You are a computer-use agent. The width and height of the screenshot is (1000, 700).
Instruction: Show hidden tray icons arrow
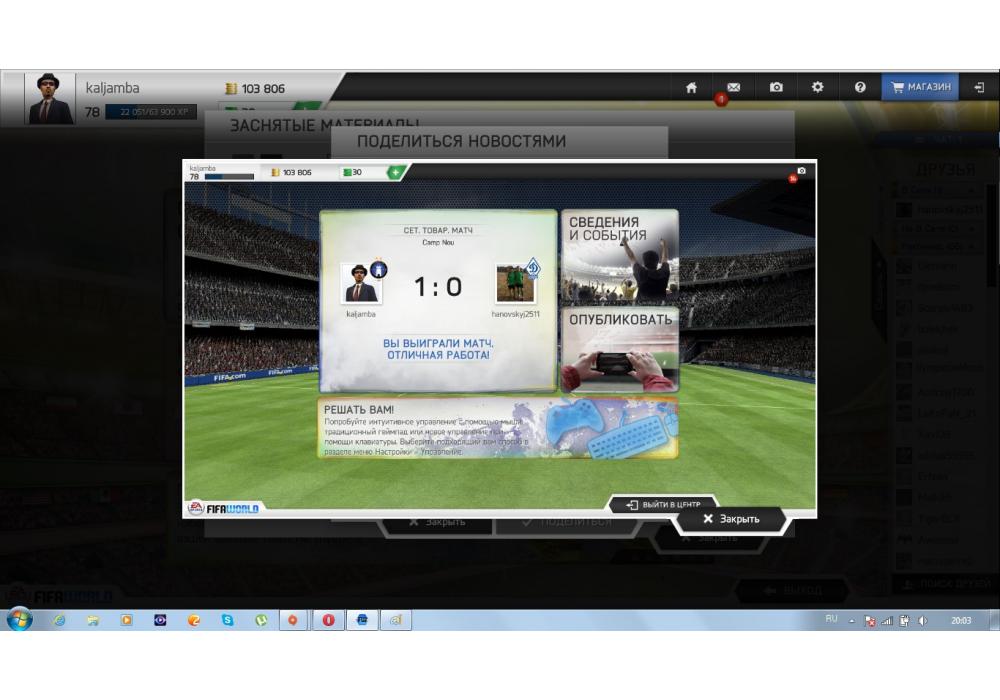pyautogui.click(x=851, y=620)
